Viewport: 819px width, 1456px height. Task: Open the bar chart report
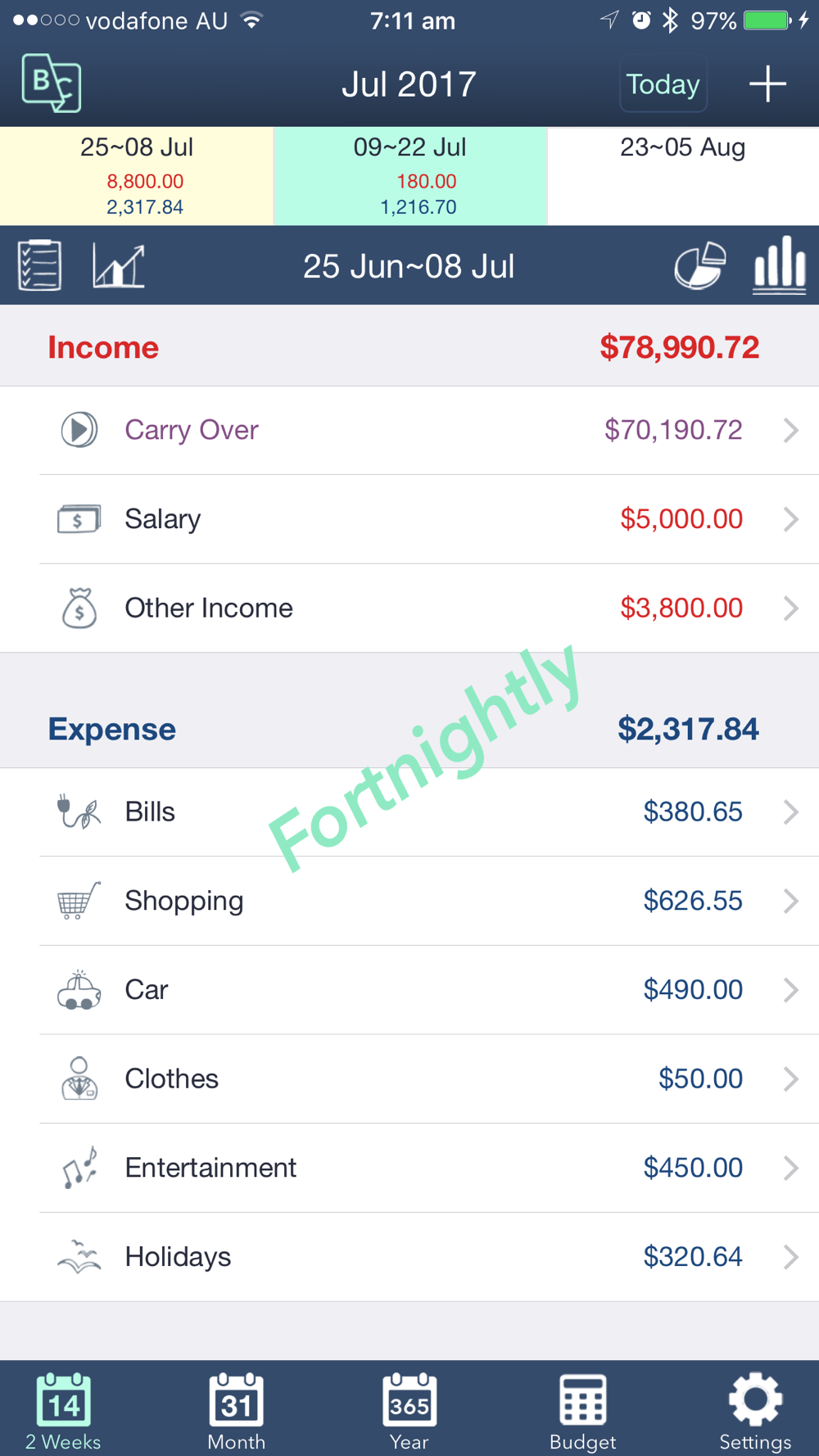pos(780,265)
